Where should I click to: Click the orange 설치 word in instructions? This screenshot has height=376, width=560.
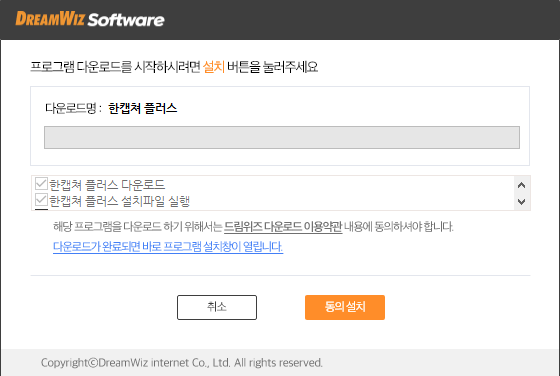click(x=214, y=67)
